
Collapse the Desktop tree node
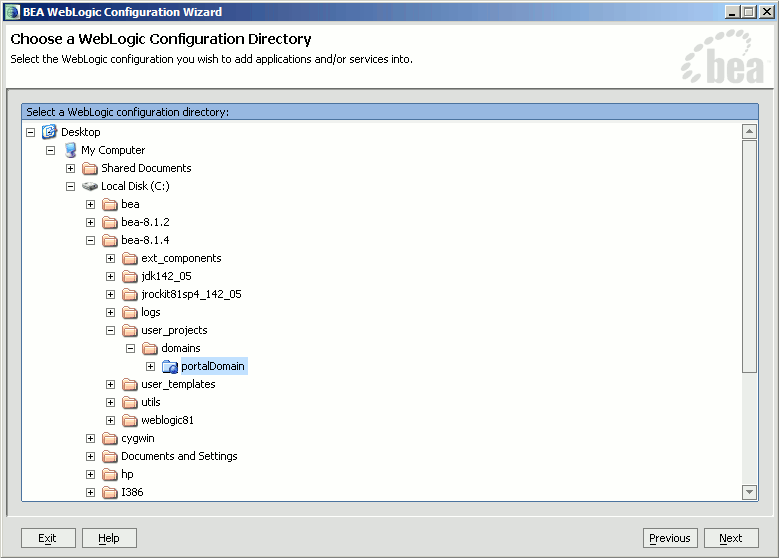31,132
